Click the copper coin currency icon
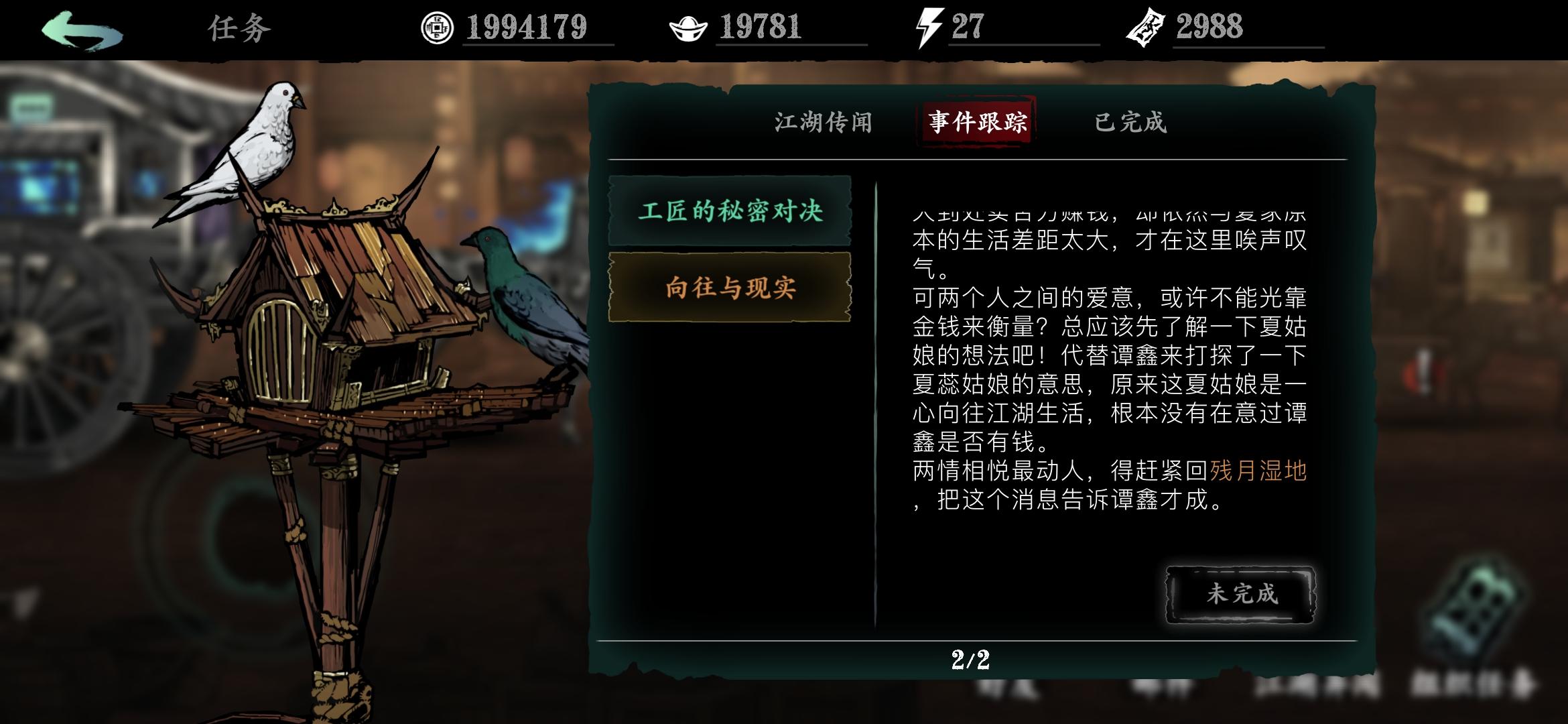Viewport: 1568px width, 724px height. (x=437, y=28)
